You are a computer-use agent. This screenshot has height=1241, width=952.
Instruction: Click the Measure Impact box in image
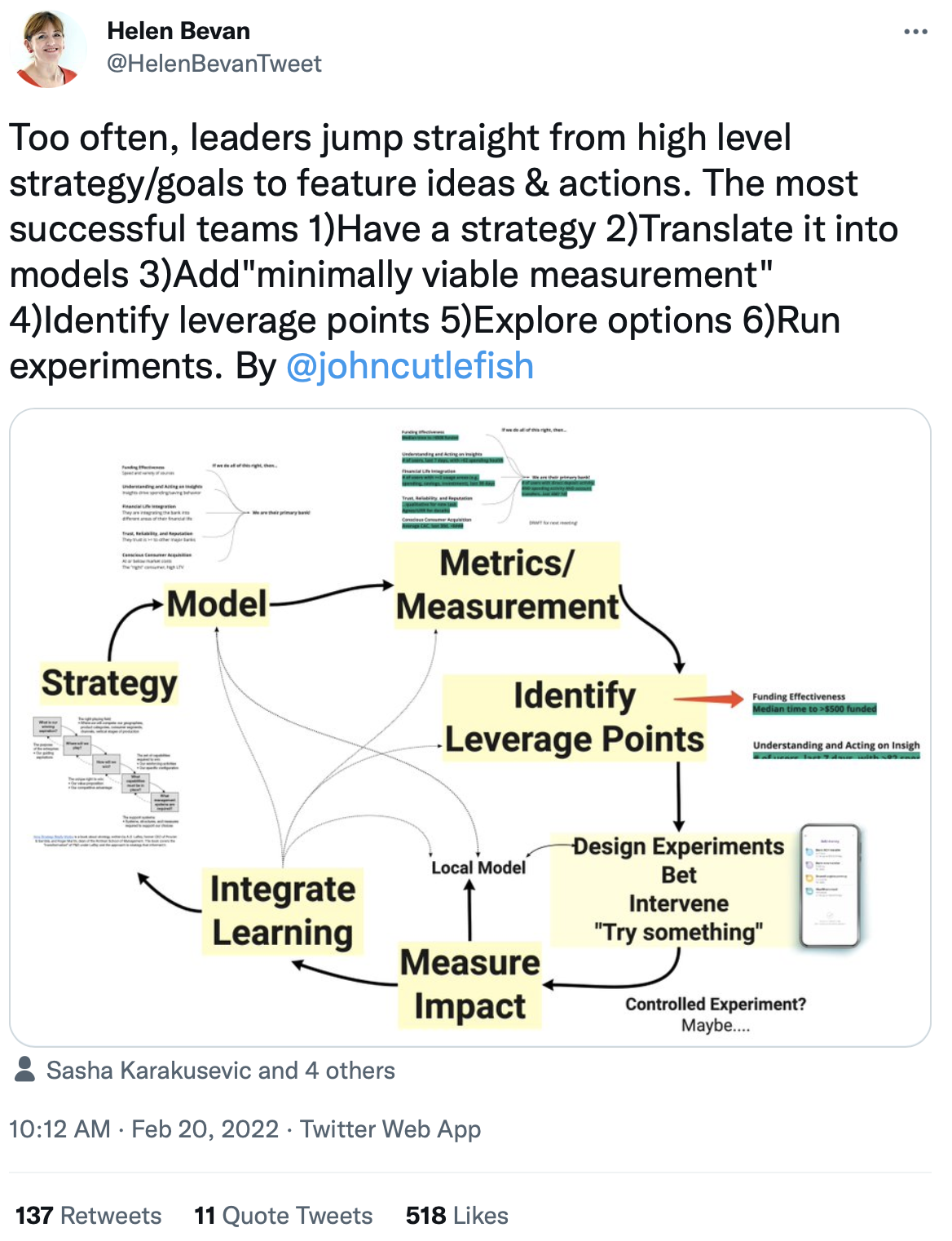[469, 984]
